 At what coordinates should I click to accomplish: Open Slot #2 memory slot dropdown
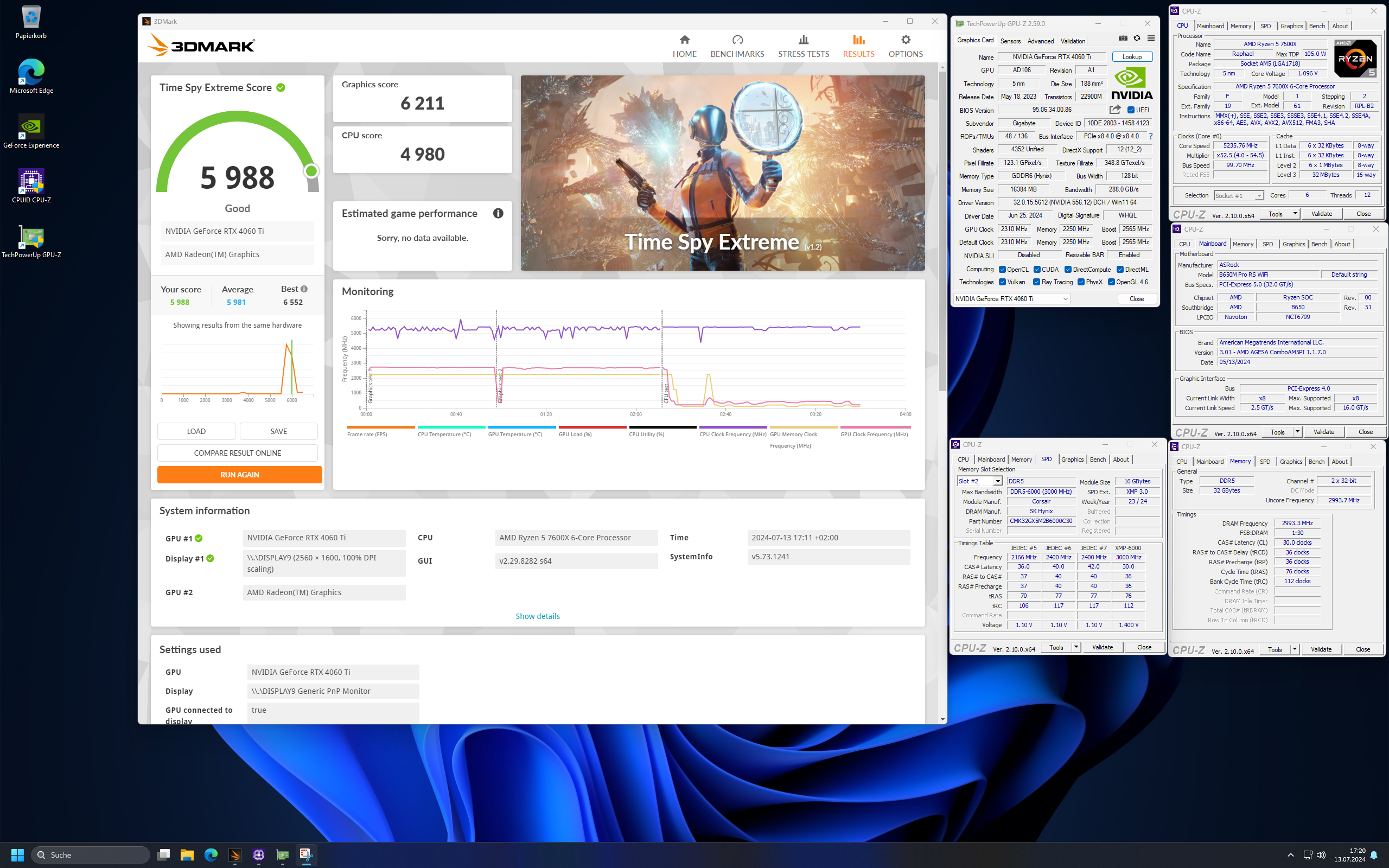[x=979, y=481]
